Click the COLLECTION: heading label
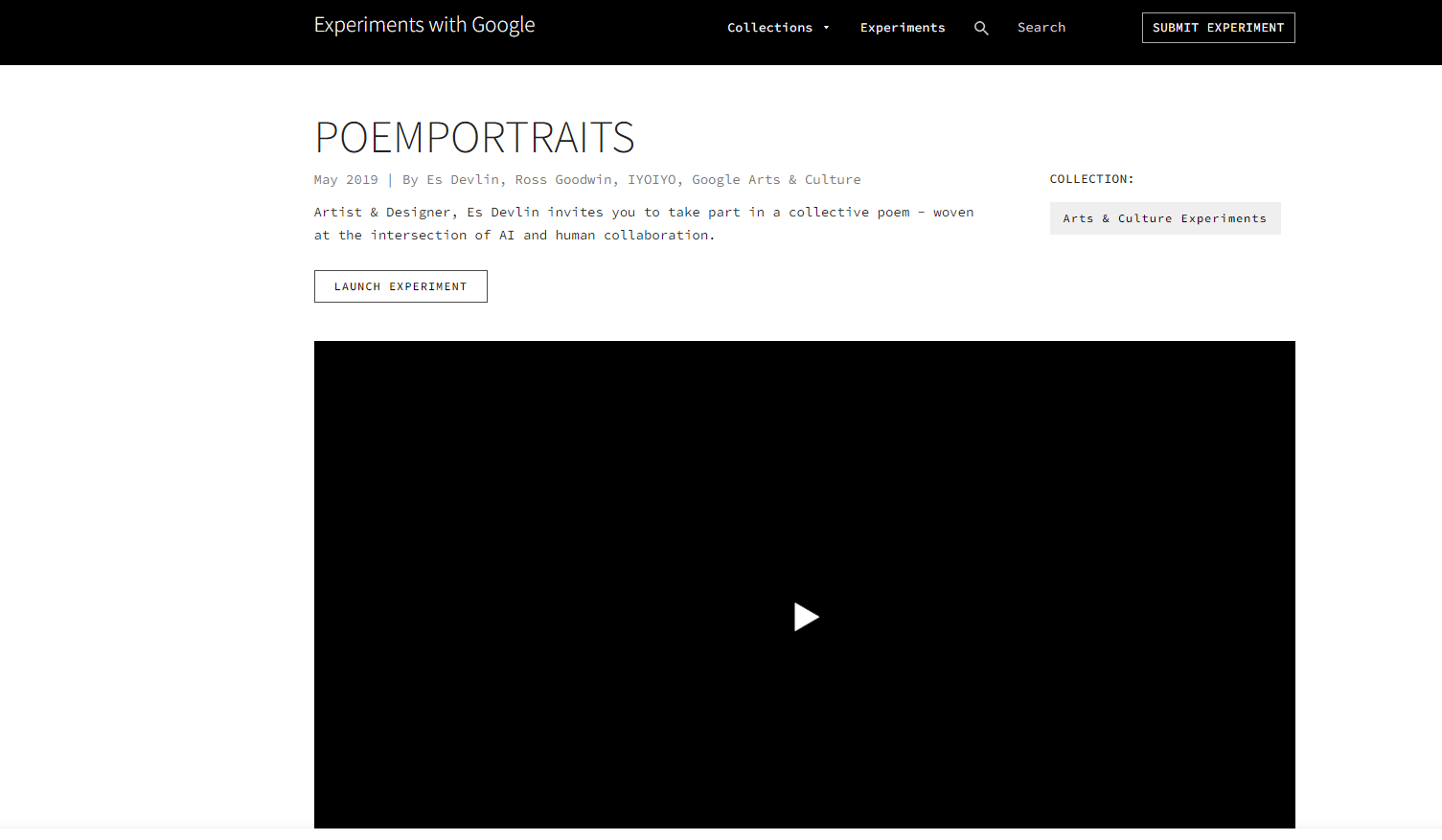 [x=1091, y=179]
